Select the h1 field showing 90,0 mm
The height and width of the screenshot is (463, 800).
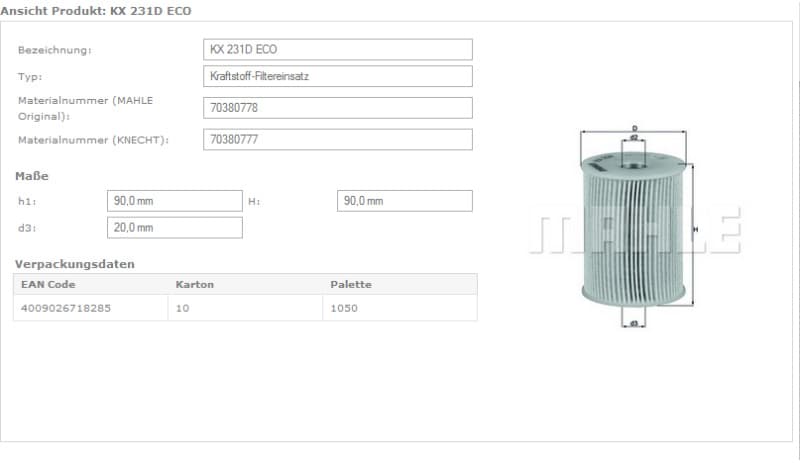(175, 201)
